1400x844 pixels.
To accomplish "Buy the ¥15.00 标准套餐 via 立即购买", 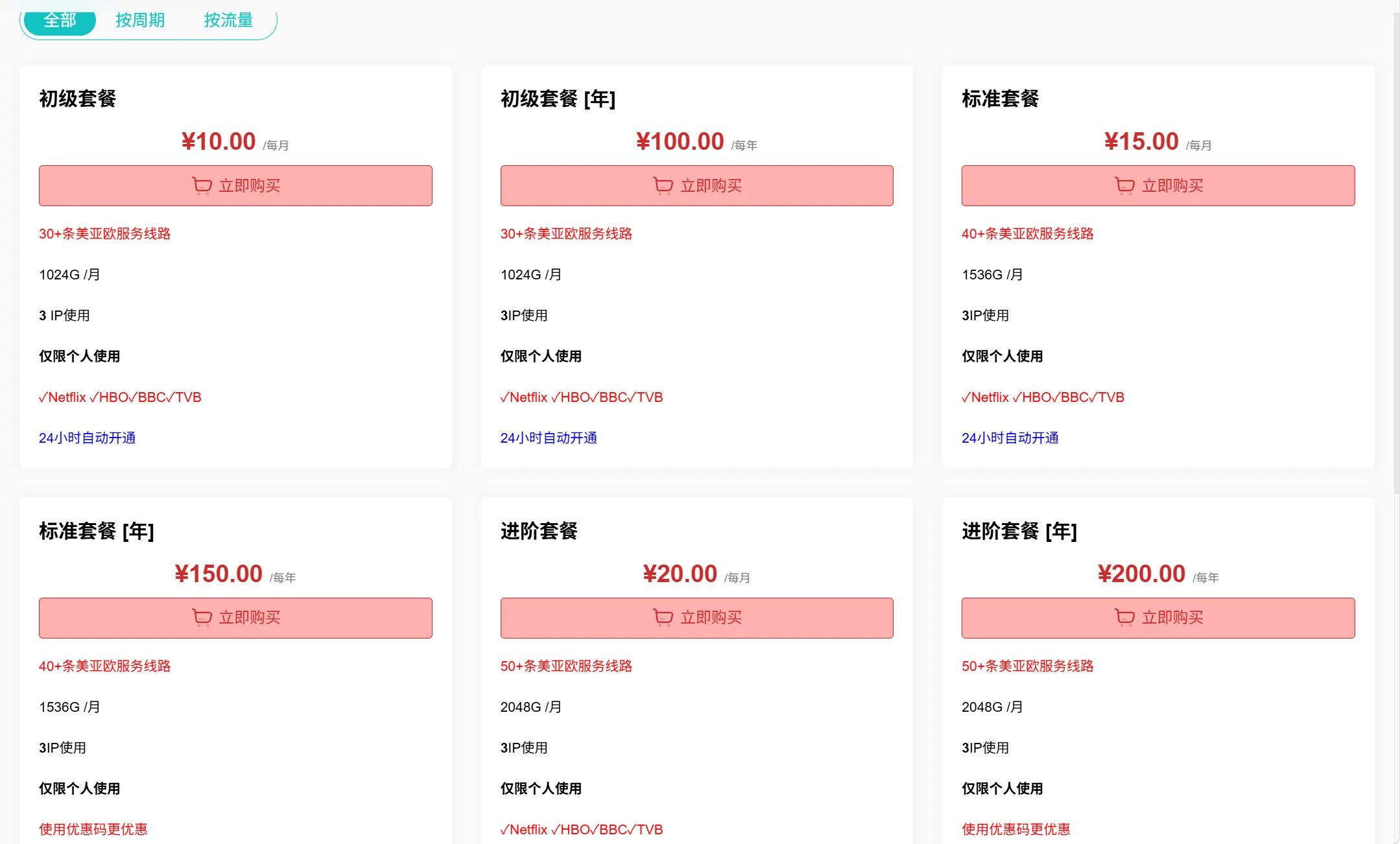I will point(1158,186).
